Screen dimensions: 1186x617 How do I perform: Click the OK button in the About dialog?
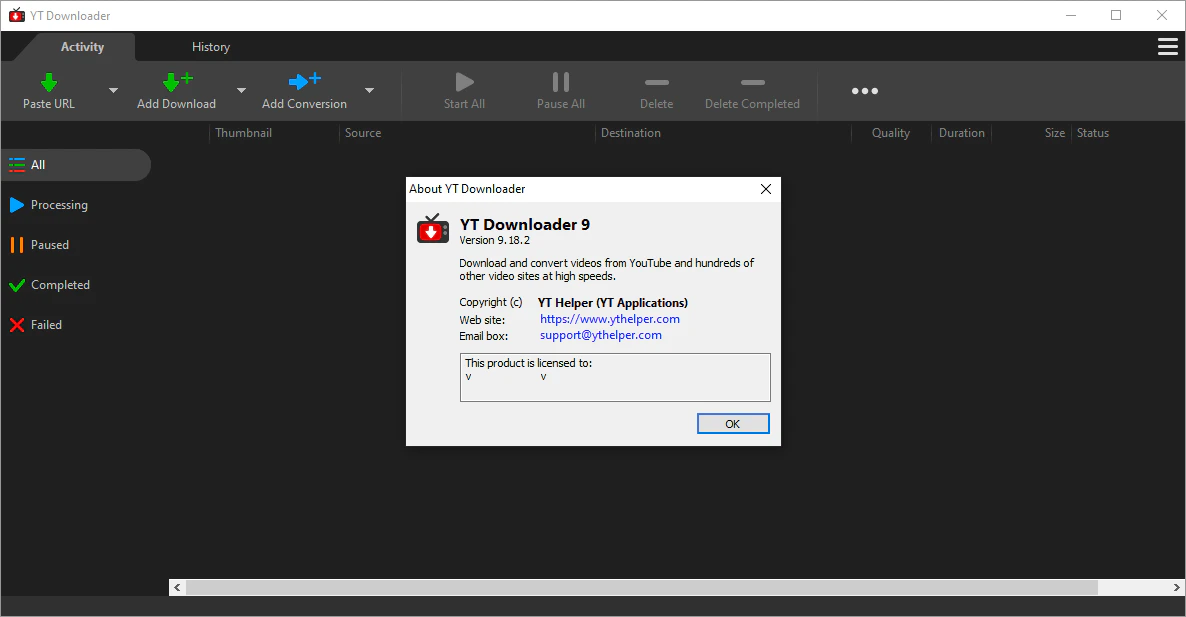[x=733, y=423]
